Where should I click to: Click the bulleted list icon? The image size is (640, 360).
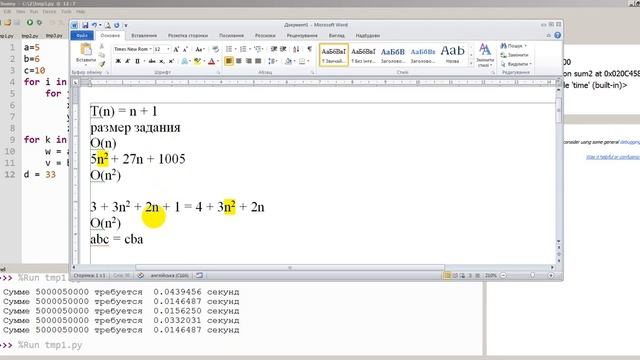pos(229,49)
